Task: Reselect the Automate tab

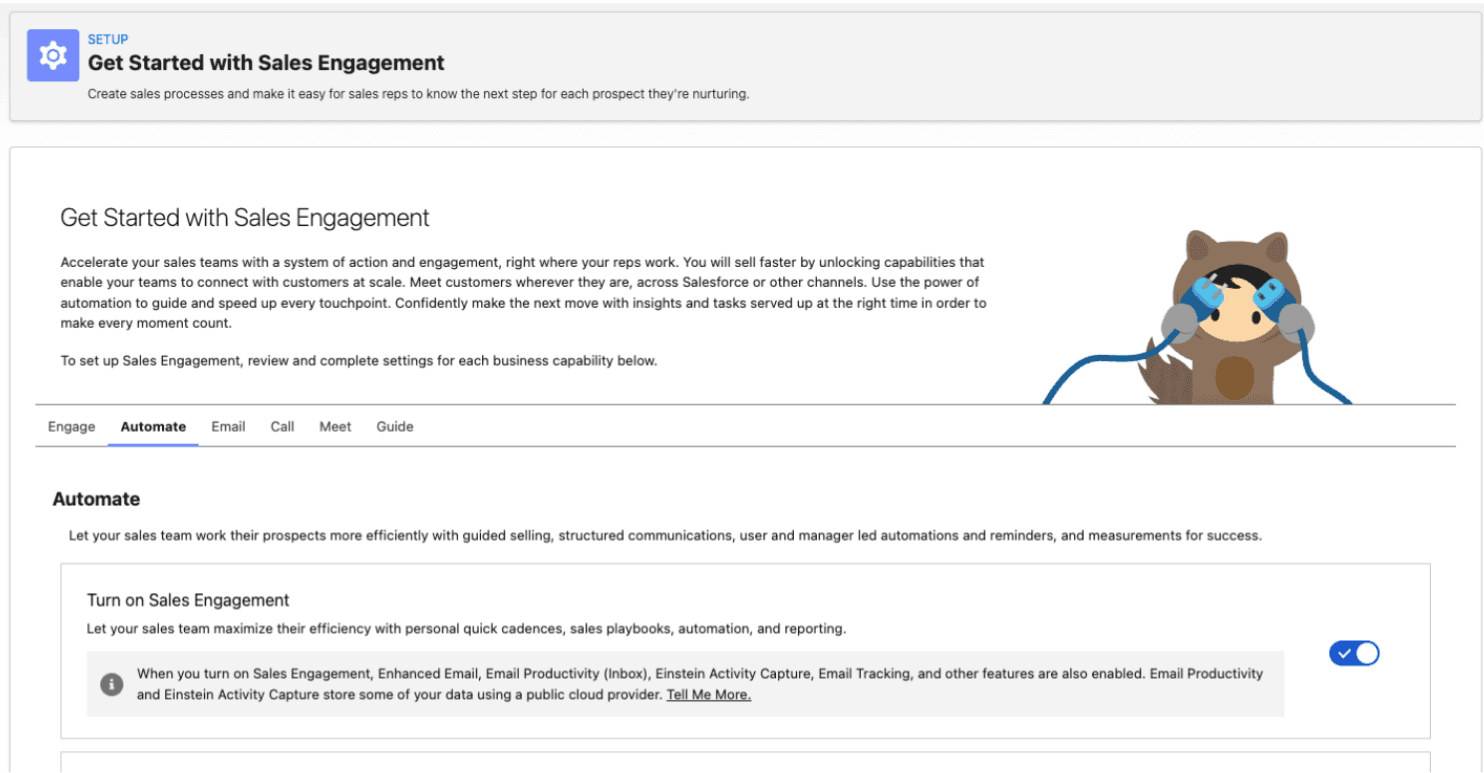Action: [x=152, y=426]
